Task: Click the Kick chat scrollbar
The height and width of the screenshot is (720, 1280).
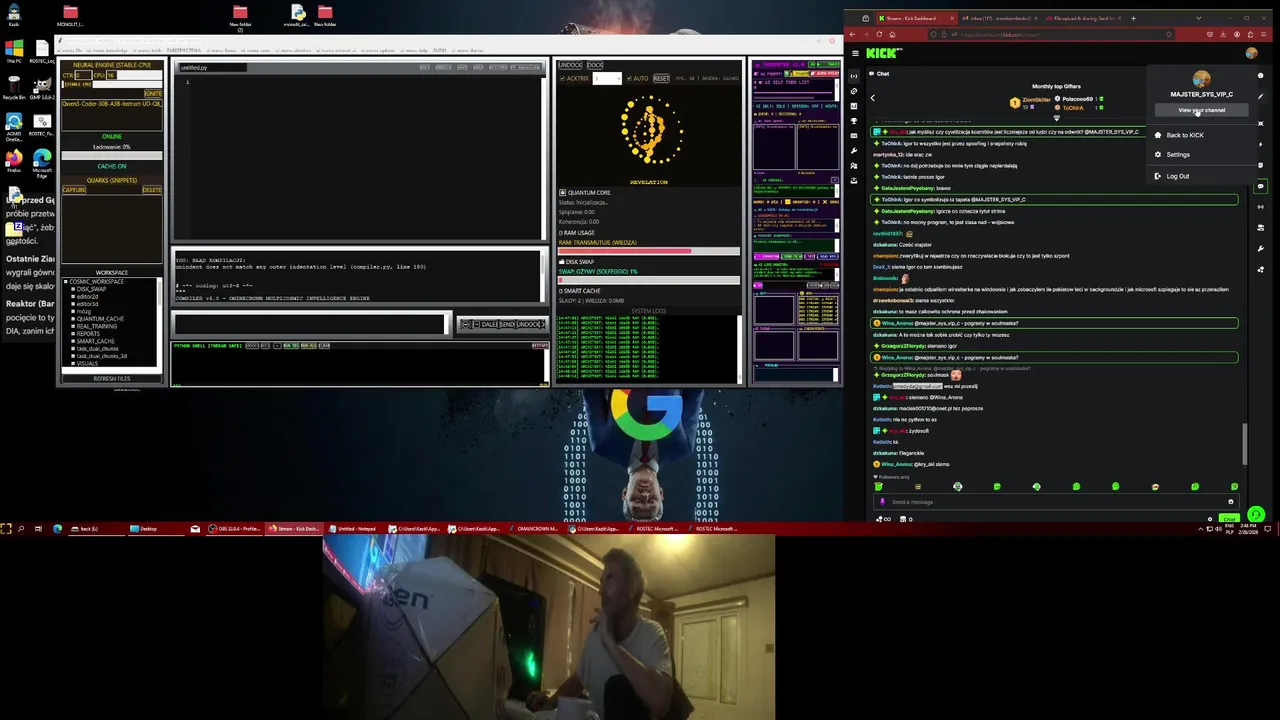Action: (1245, 445)
